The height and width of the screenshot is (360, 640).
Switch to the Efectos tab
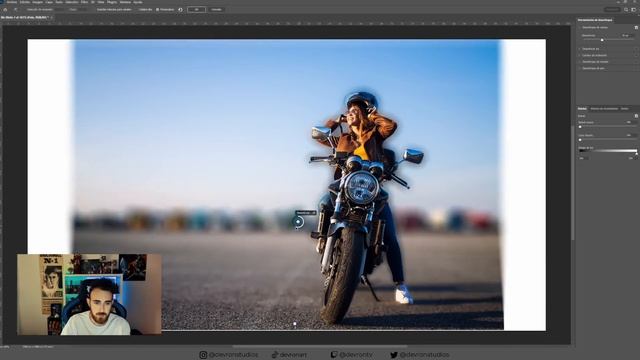(x=582, y=109)
